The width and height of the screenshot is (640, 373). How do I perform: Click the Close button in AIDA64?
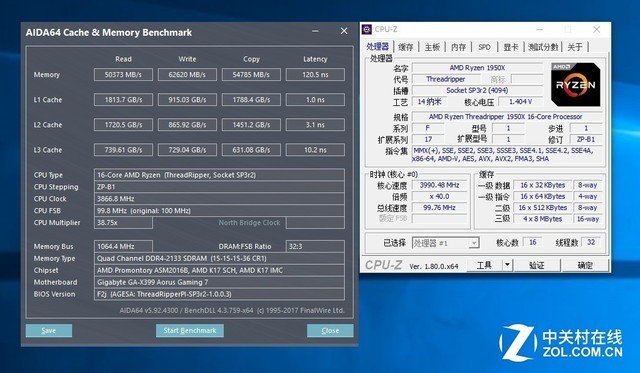pyautogui.click(x=330, y=331)
